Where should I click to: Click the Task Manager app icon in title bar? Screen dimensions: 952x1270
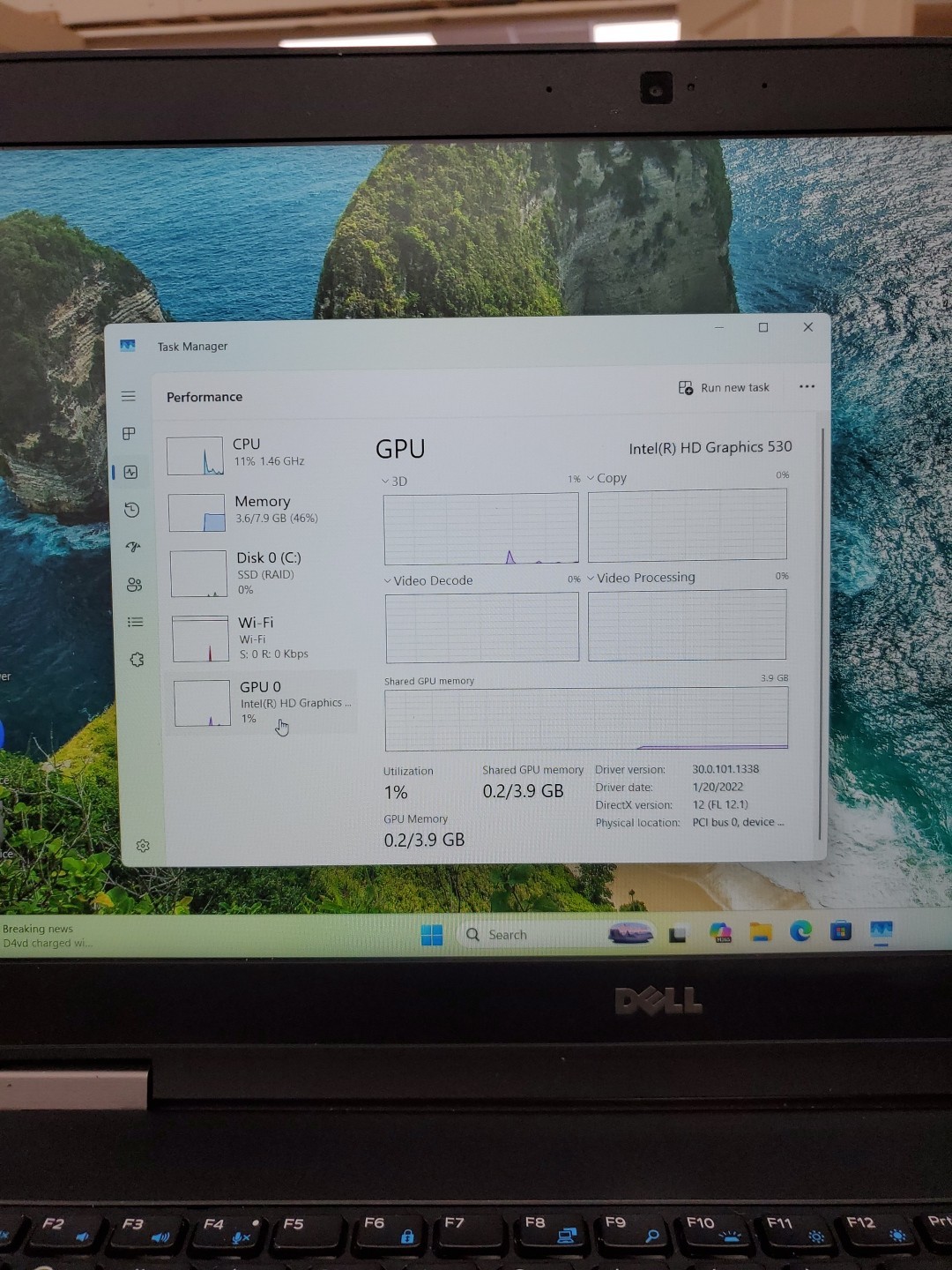(x=128, y=345)
